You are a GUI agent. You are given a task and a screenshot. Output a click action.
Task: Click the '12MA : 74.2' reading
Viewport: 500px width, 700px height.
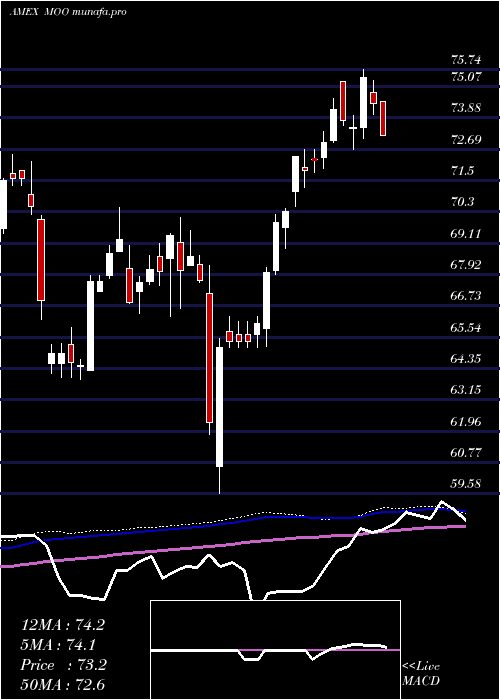point(62,625)
